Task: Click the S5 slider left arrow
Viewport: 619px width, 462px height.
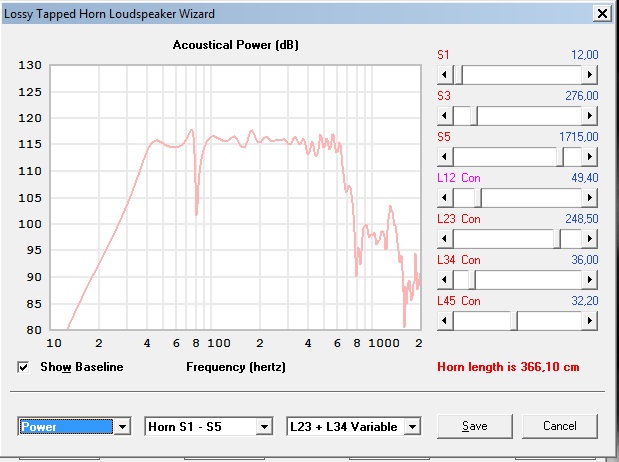Action: tap(445, 157)
